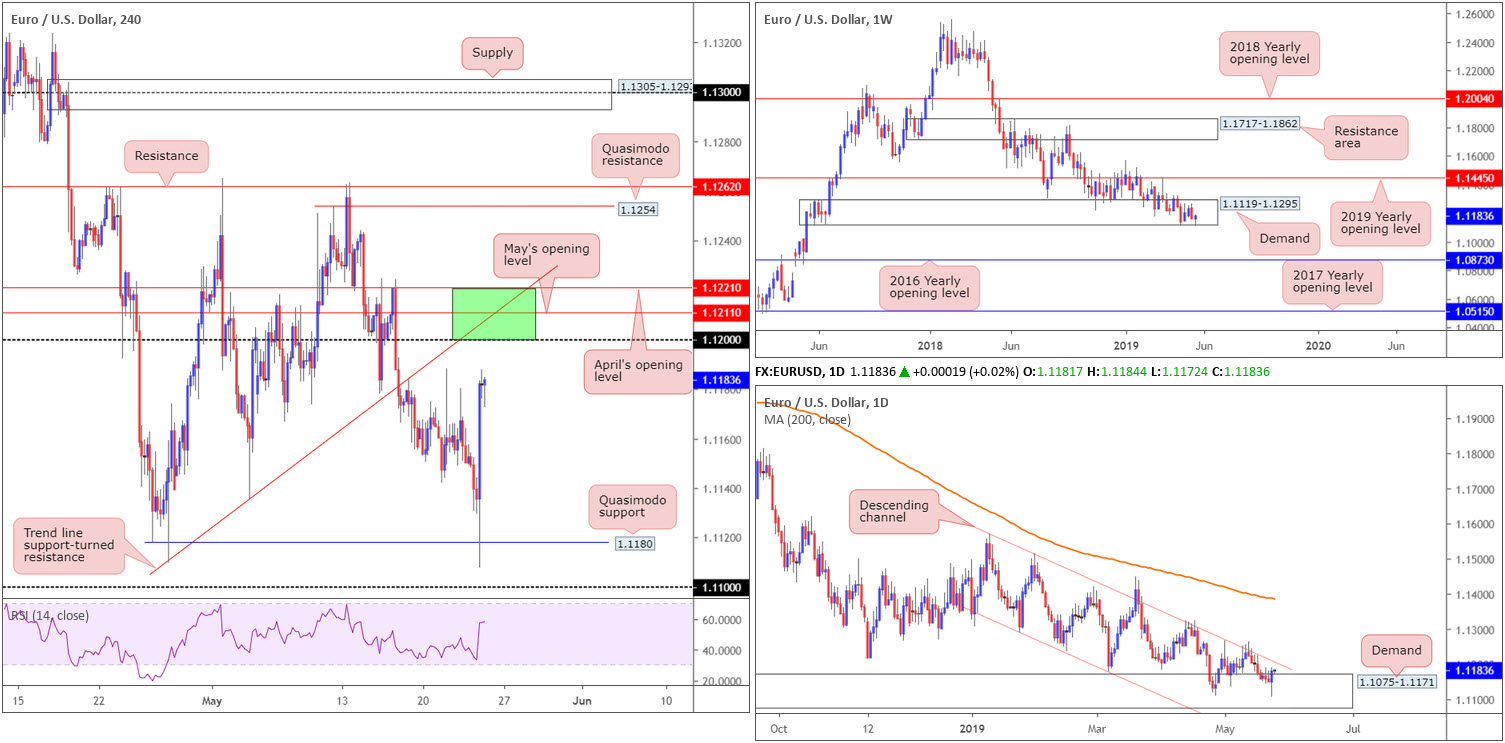Click the 1.08730 blue price label
The width and height of the screenshot is (1505, 743).
click(1474, 260)
